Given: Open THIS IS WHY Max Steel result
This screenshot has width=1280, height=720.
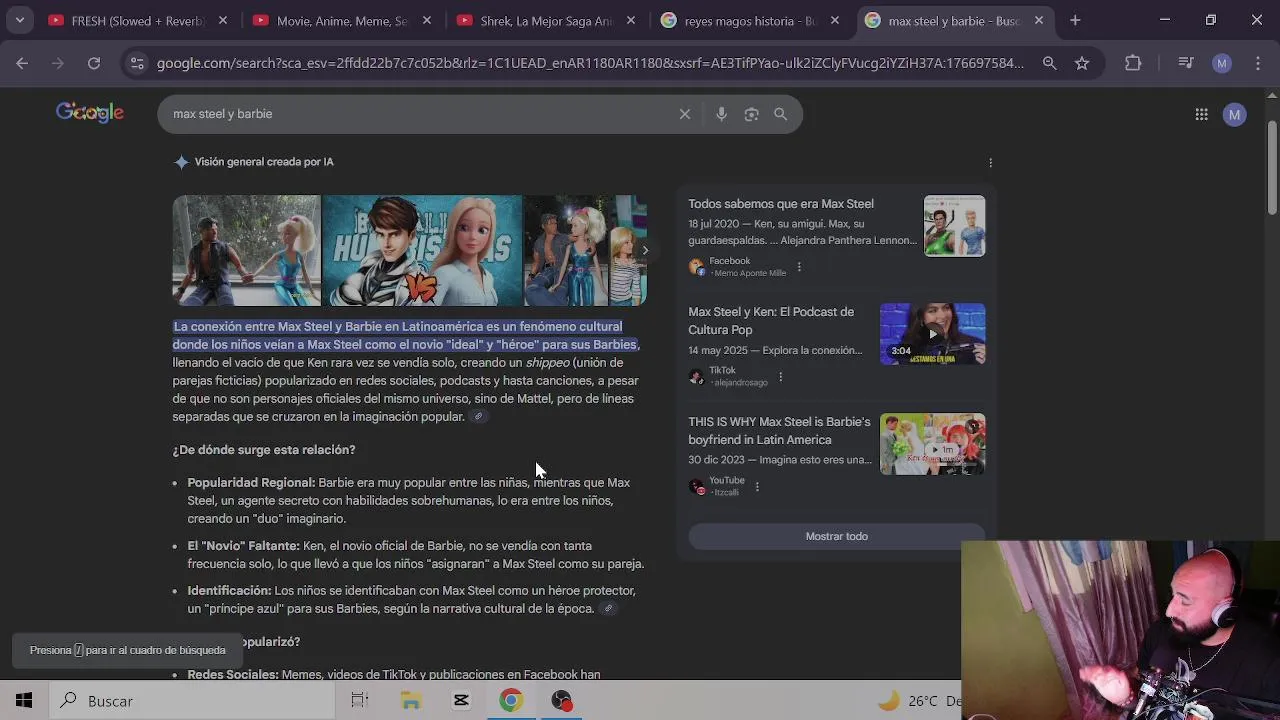Looking at the screenshot, I should 779,431.
